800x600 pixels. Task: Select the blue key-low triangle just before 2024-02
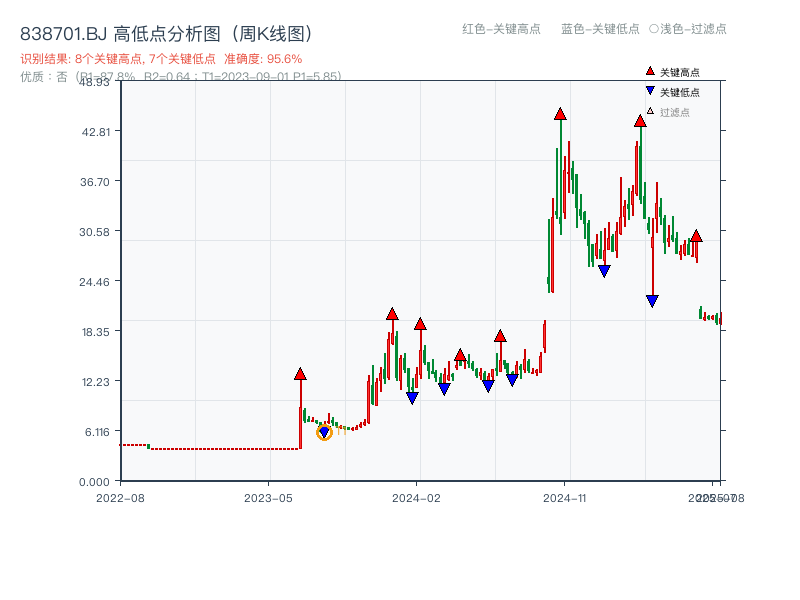[x=412, y=398]
